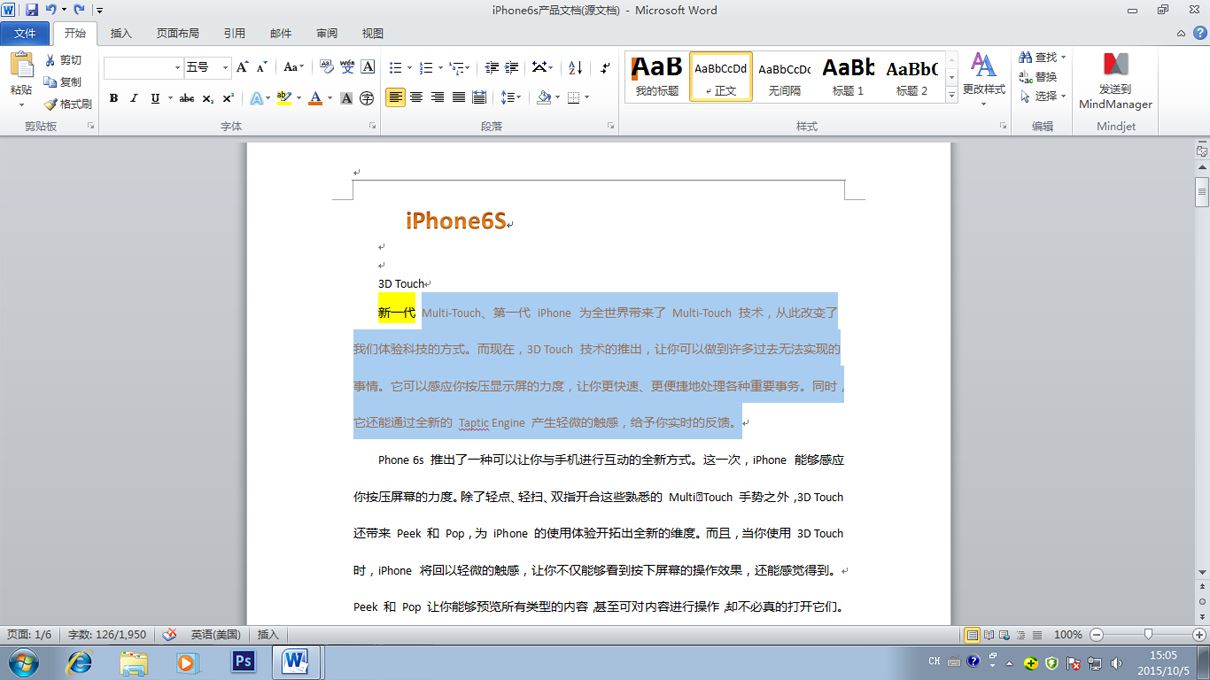Redo action in quick access toolbar
The width and height of the screenshot is (1210, 680).
click(x=79, y=10)
